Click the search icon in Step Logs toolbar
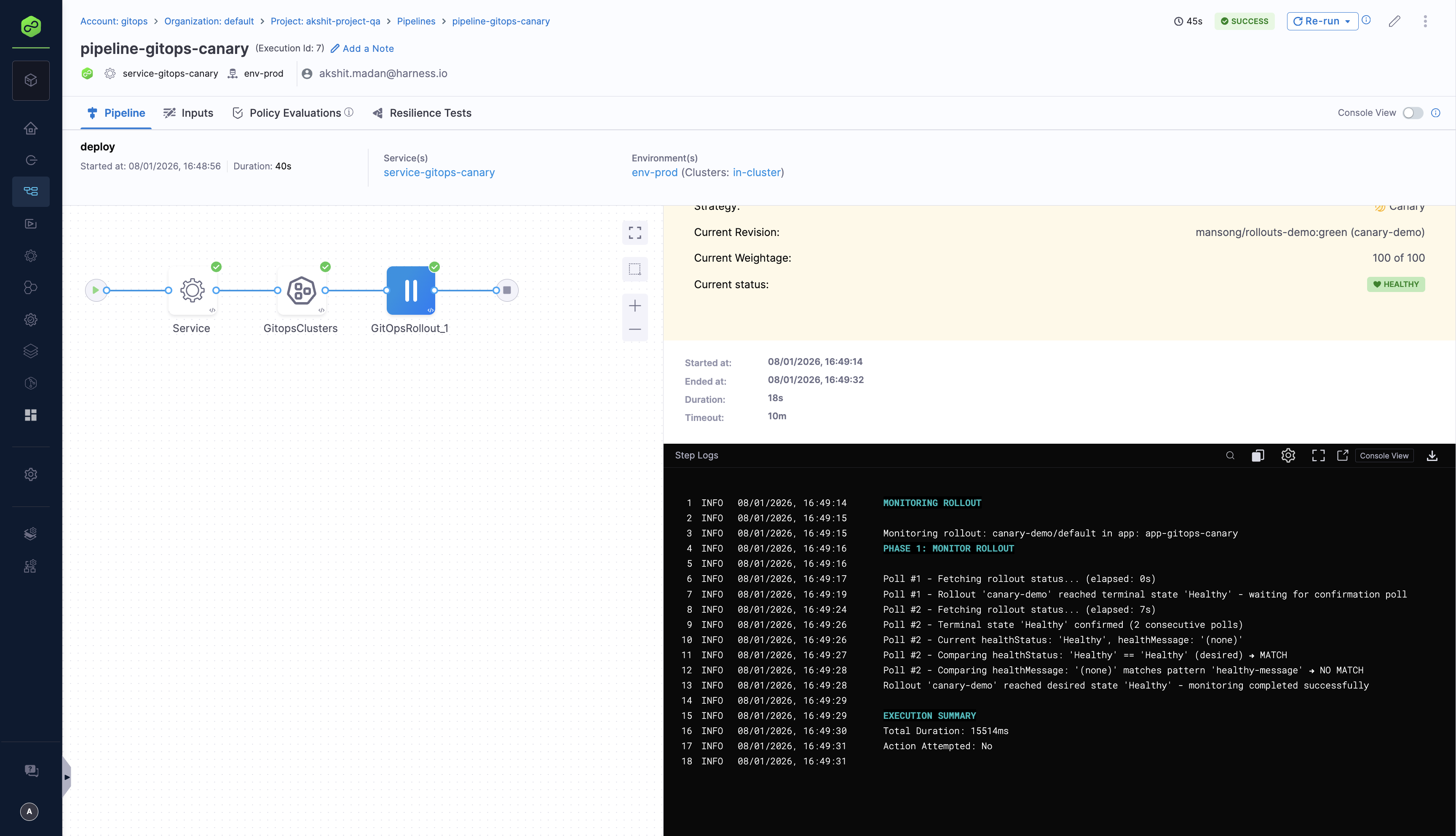Screen dimensions: 1456x836 click(x=1230, y=456)
